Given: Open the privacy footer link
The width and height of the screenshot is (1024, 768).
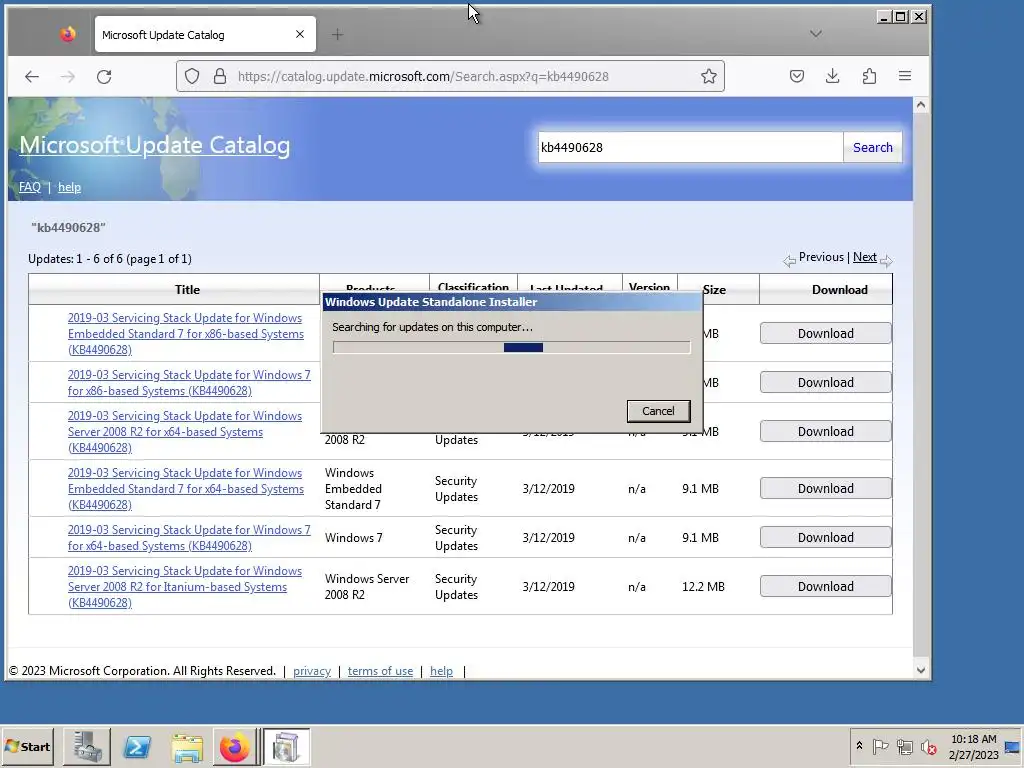Looking at the screenshot, I should pos(312,671).
